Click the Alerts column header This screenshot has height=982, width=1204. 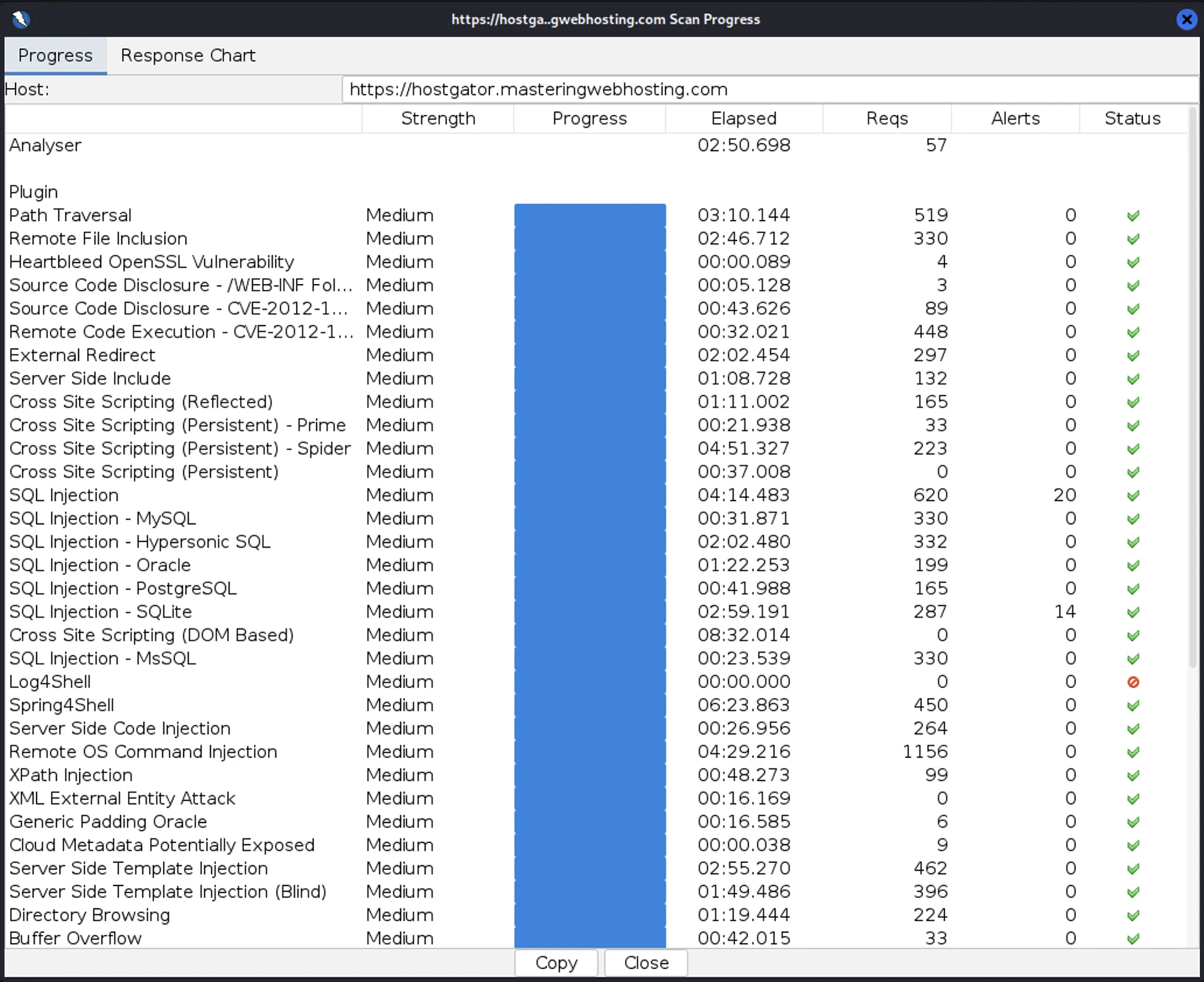(1015, 119)
